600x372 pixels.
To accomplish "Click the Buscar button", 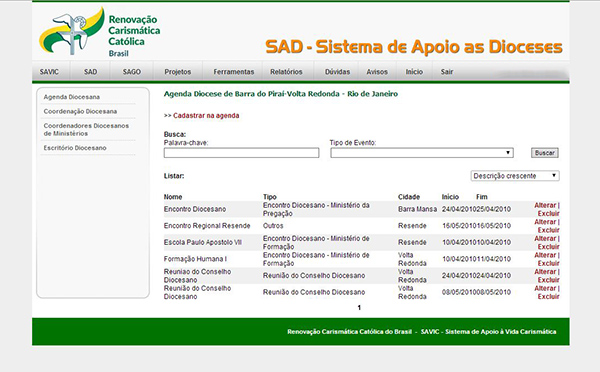I will (545, 153).
